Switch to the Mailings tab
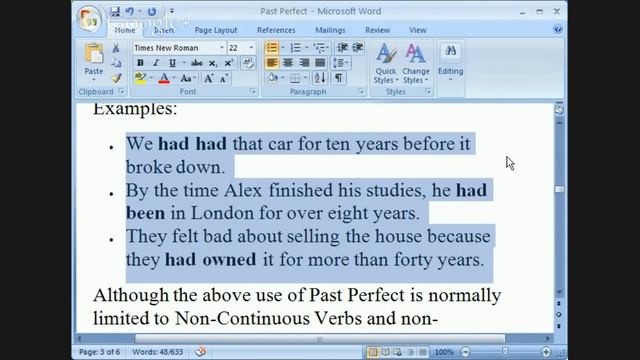 point(330,30)
